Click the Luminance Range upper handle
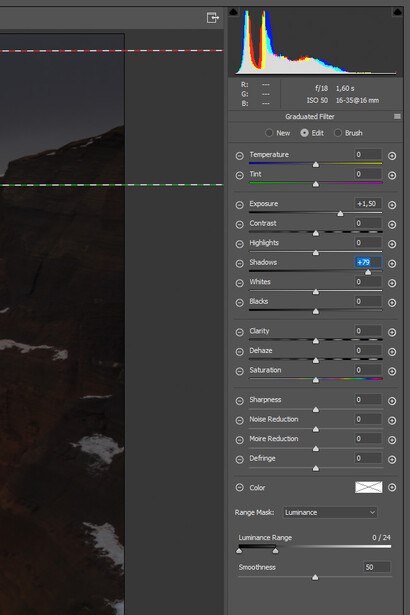Viewport: 410px width, 615px height. 275,551
